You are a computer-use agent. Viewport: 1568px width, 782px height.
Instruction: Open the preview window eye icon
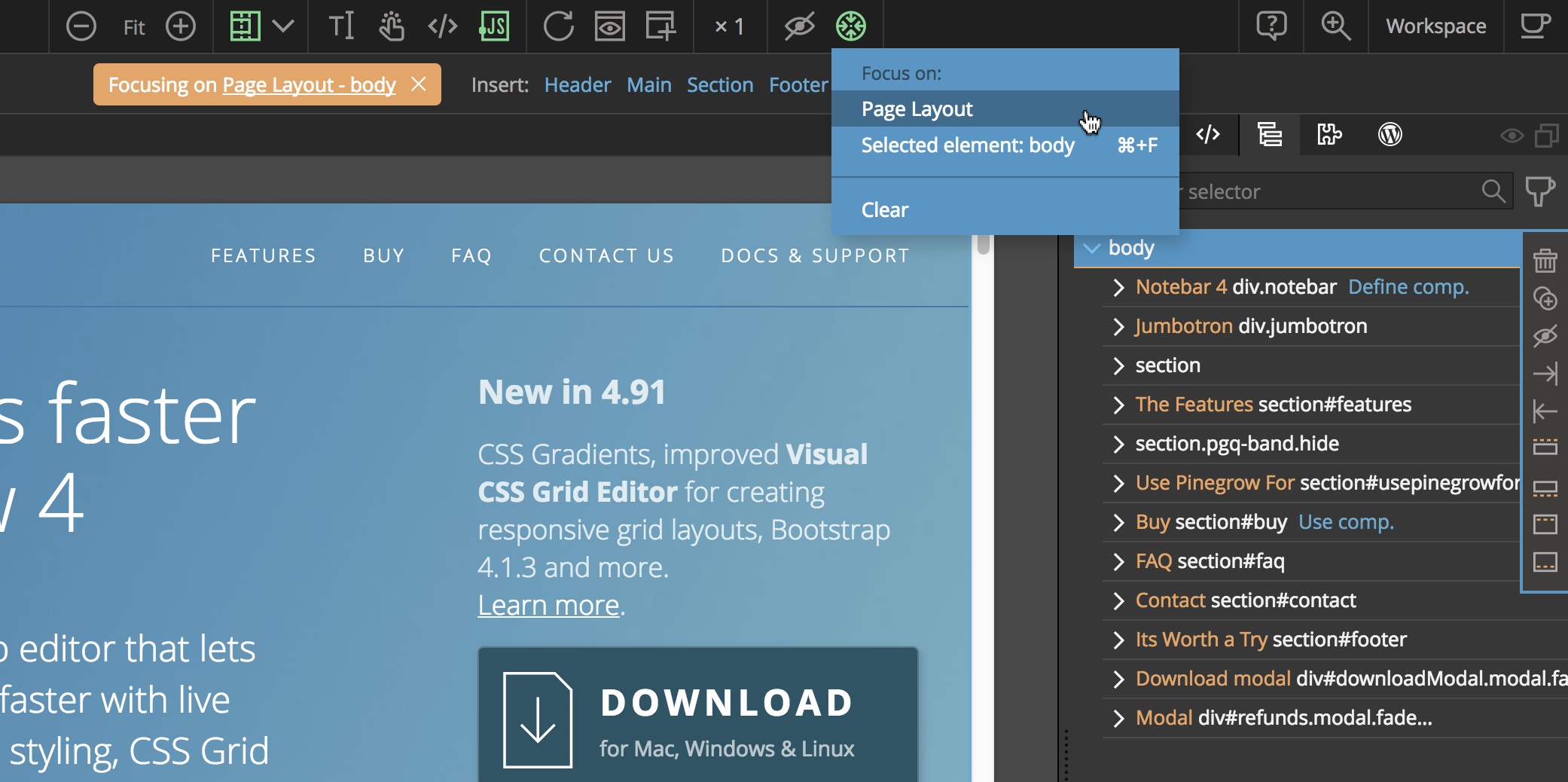pyautogui.click(x=610, y=26)
